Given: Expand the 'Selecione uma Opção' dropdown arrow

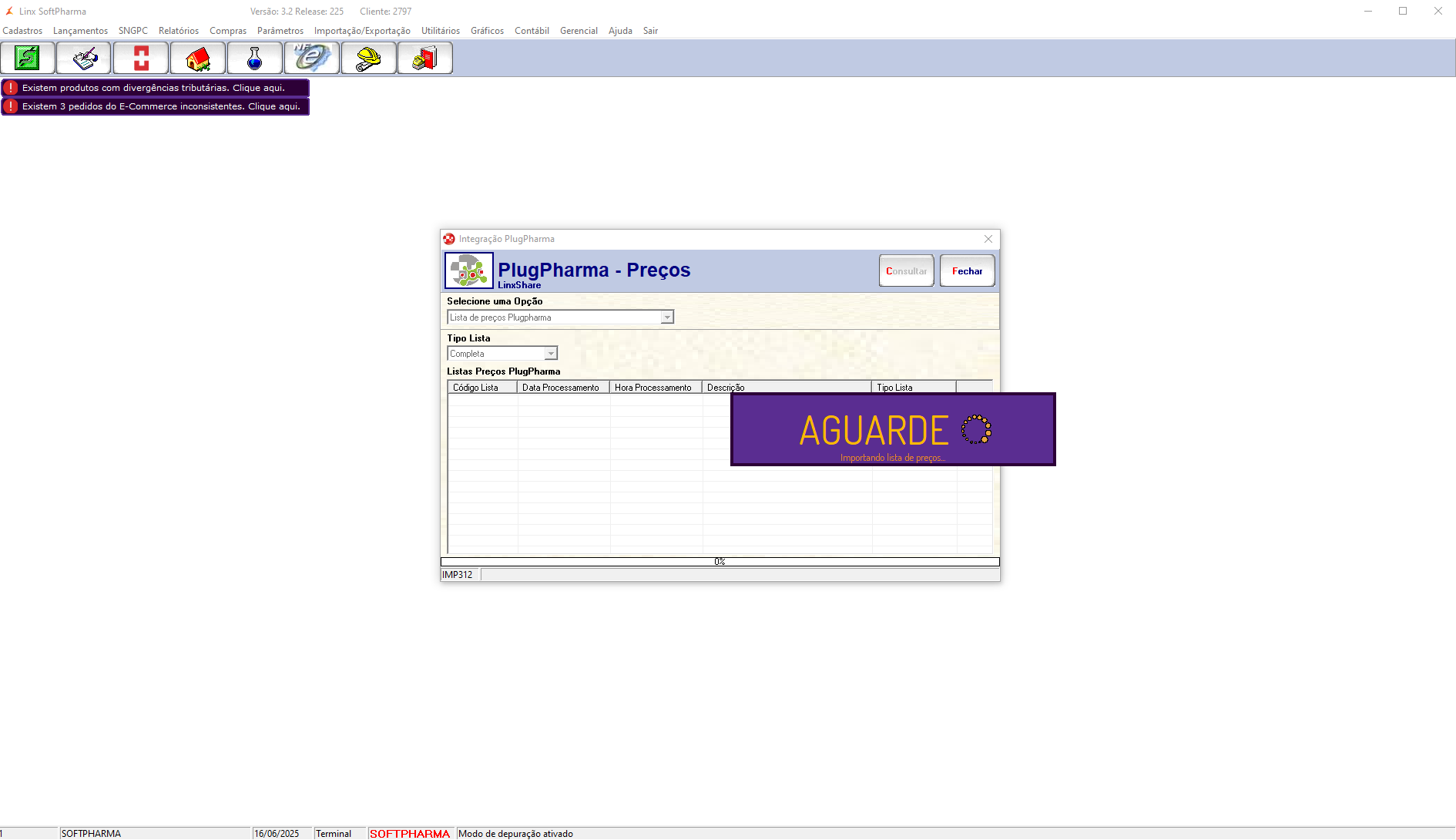Looking at the screenshot, I should pos(667,318).
